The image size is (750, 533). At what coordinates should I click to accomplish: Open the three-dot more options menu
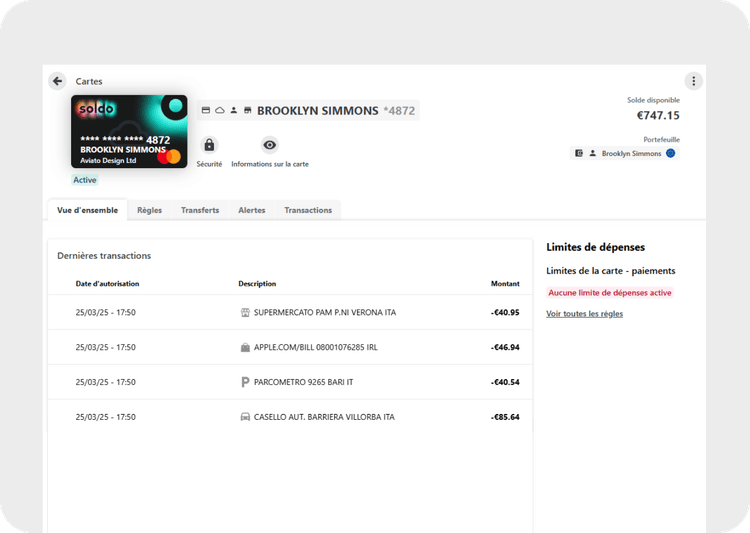tap(694, 81)
